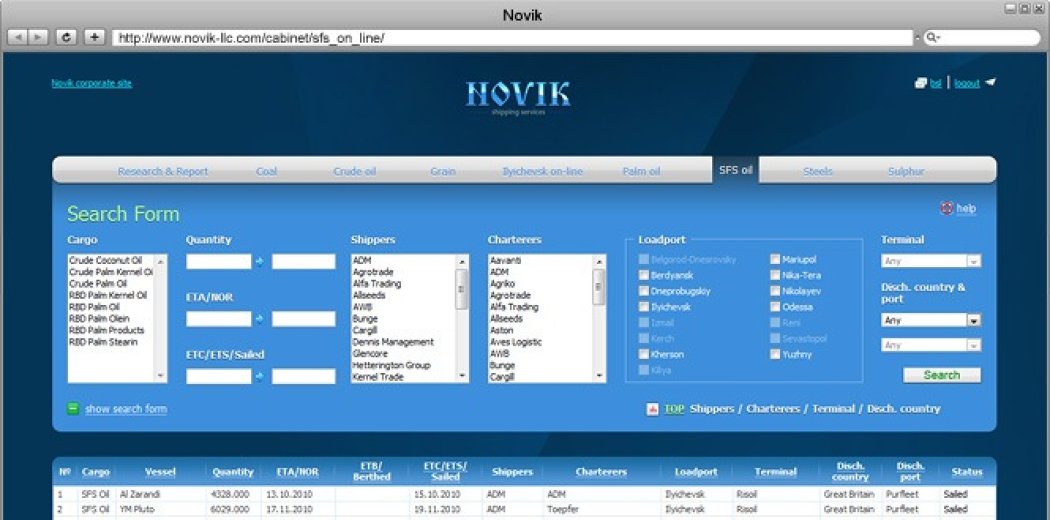Click the Novik logo
Image resolution: width=1050 pixels, height=520 pixels.
518,96
